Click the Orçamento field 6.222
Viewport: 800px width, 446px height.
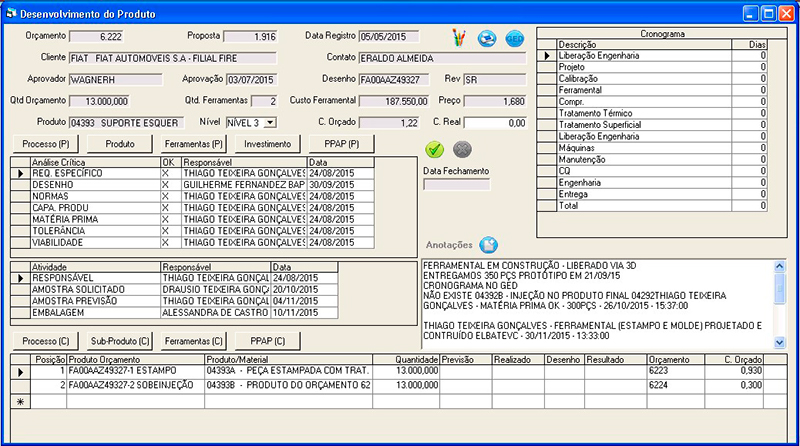96,37
